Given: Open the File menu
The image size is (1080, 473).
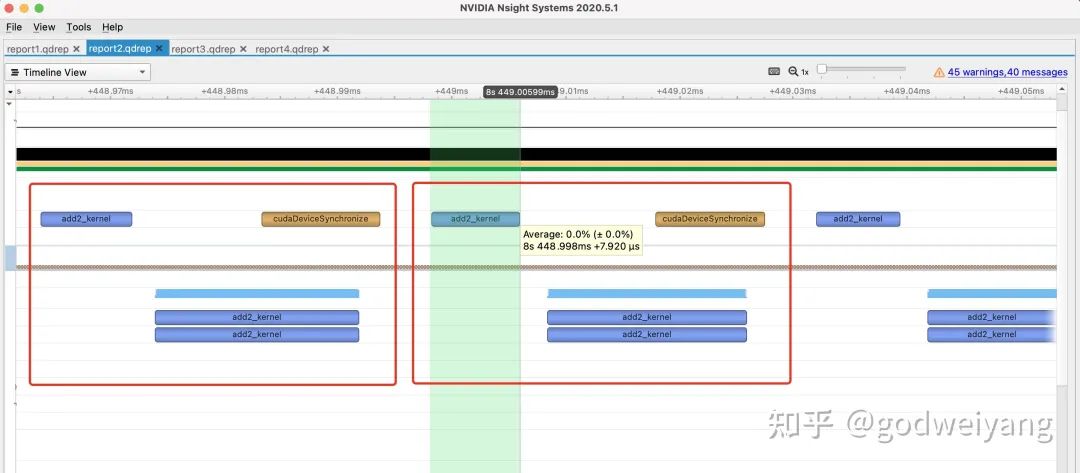Looking at the screenshot, I should pyautogui.click(x=14, y=27).
